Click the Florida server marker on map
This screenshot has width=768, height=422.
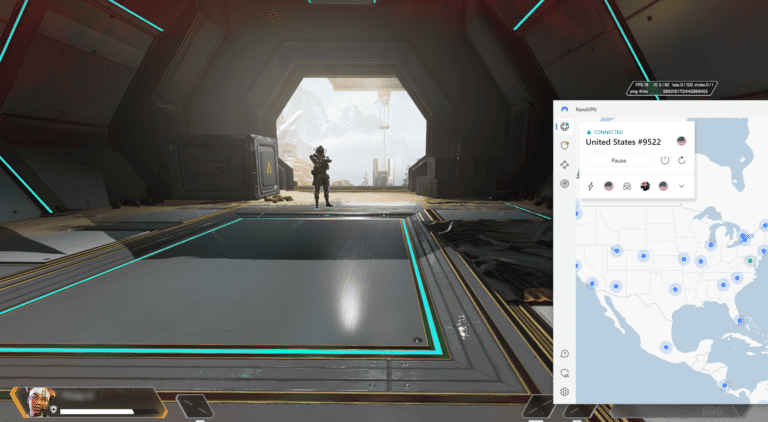coord(741,322)
